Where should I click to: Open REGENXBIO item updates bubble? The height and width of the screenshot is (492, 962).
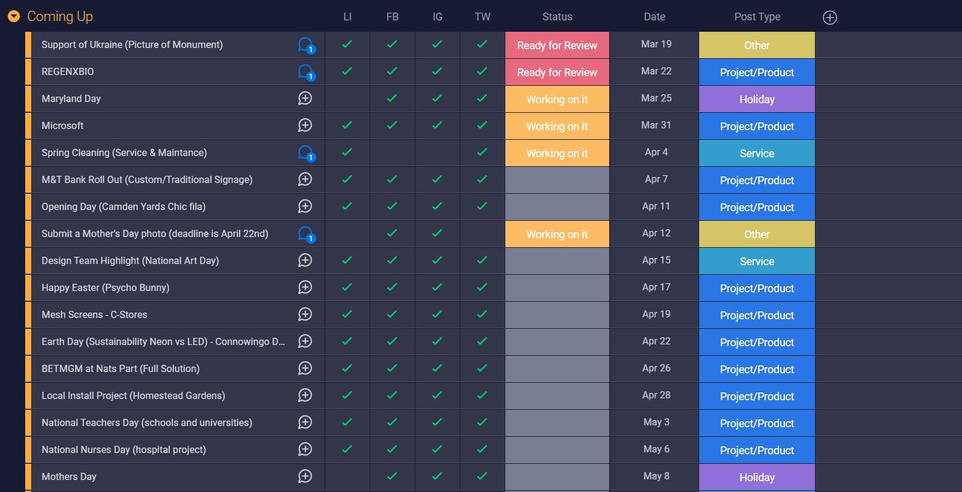306,72
